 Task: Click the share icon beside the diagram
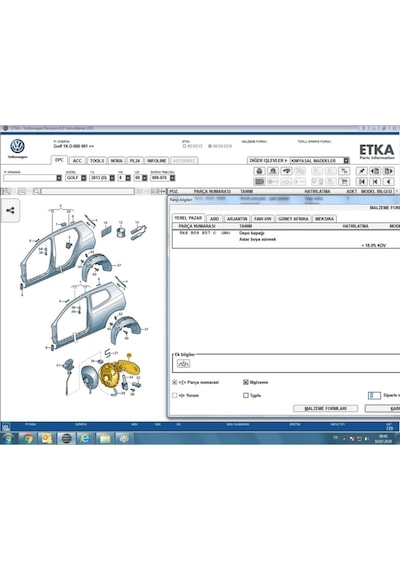point(10,210)
